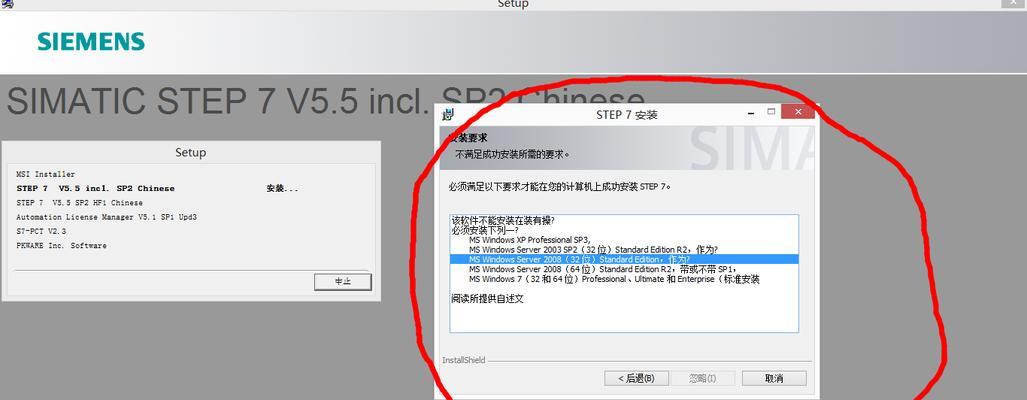Image resolution: width=1027 pixels, height=400 pixels.
Task: Click the S7-PCT V2.3 entry in Setup
Action: tap(41, 232)
